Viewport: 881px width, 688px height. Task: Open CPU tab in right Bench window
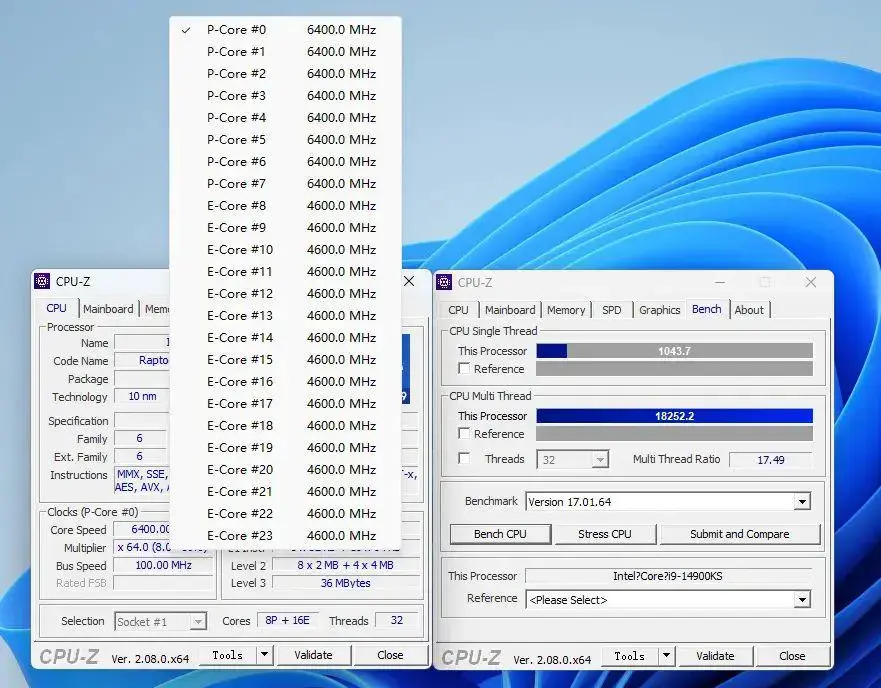[x=458, y=310]
